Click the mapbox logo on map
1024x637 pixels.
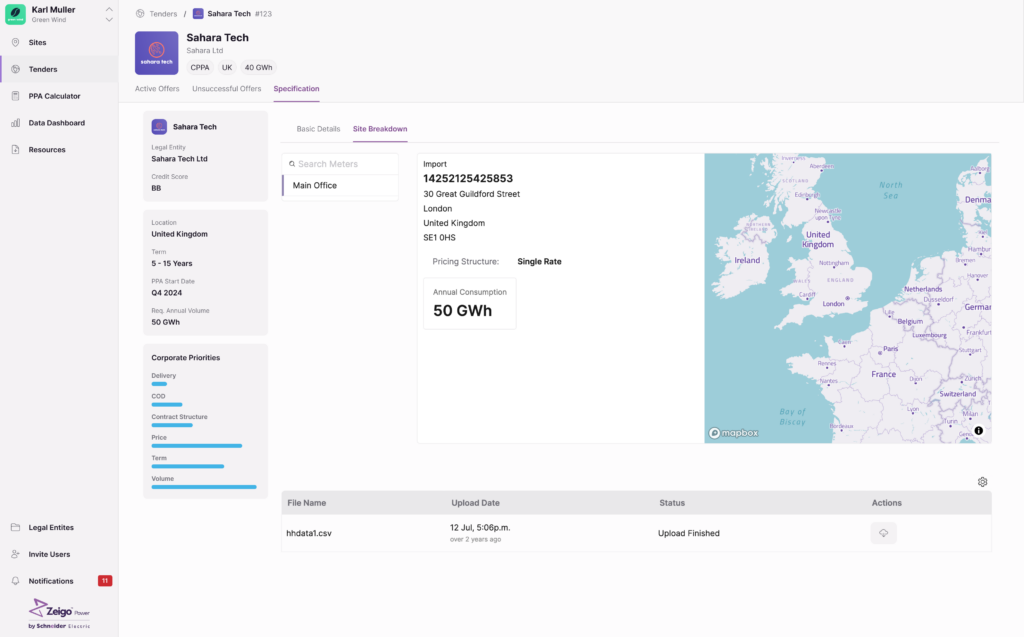(733, 433)
